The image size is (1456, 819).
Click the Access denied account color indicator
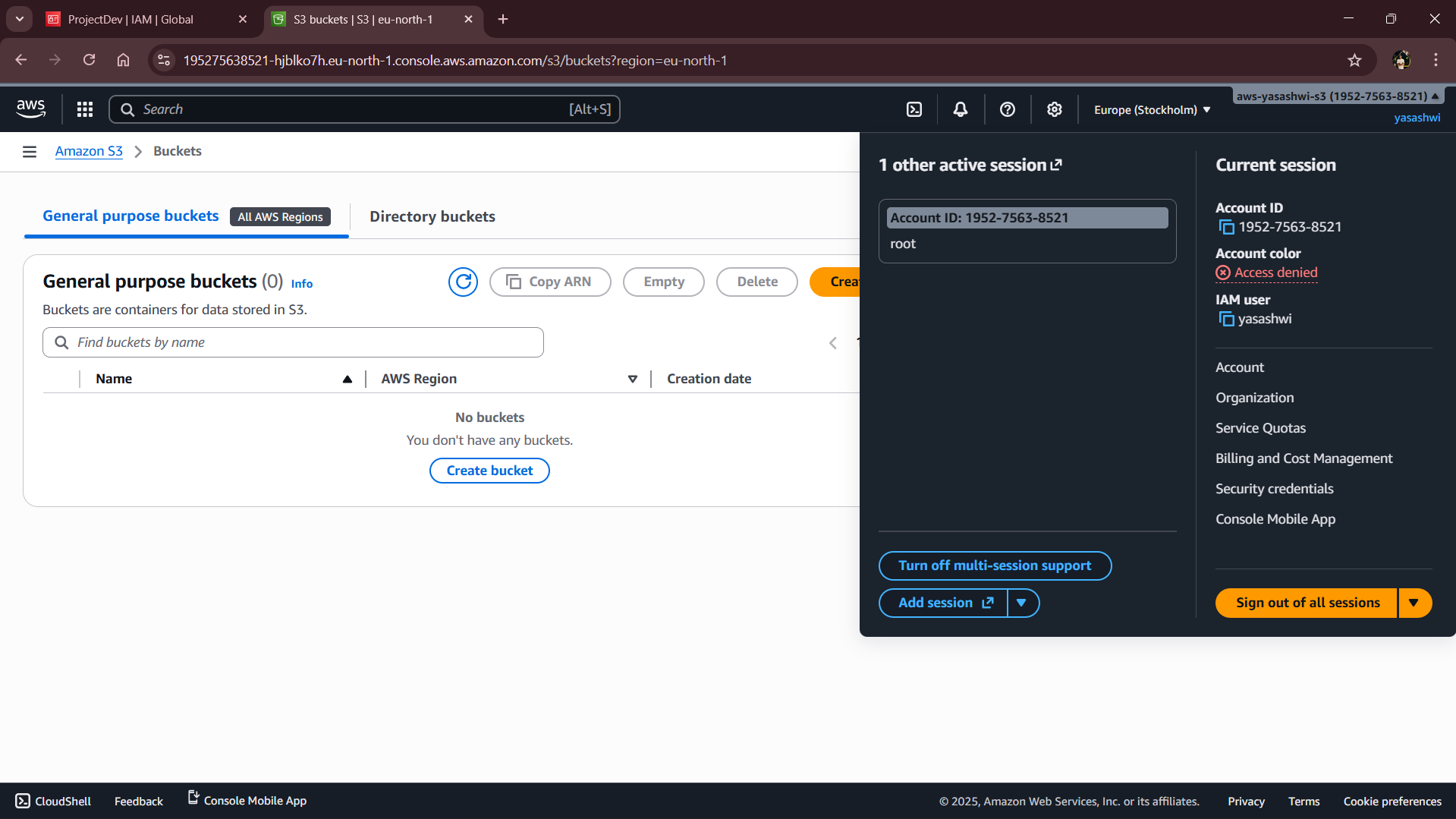[x=1266, y=272]
